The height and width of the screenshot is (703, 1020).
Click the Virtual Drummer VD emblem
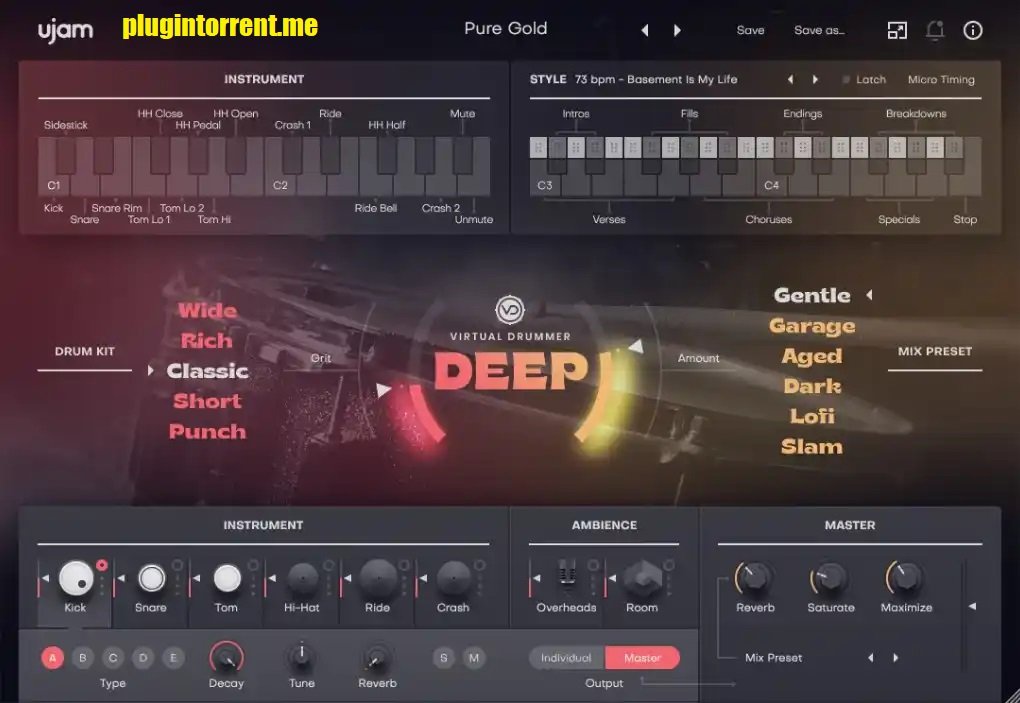510,310
